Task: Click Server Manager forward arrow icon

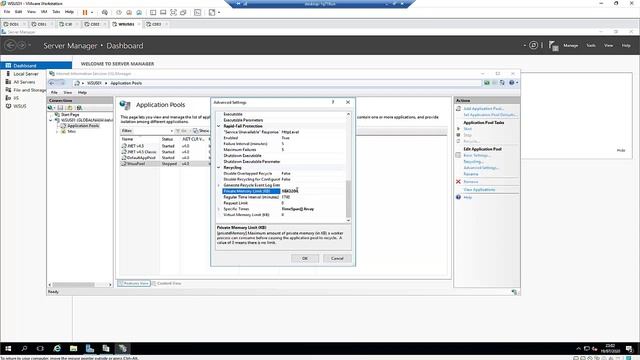Action: (22, 45)
